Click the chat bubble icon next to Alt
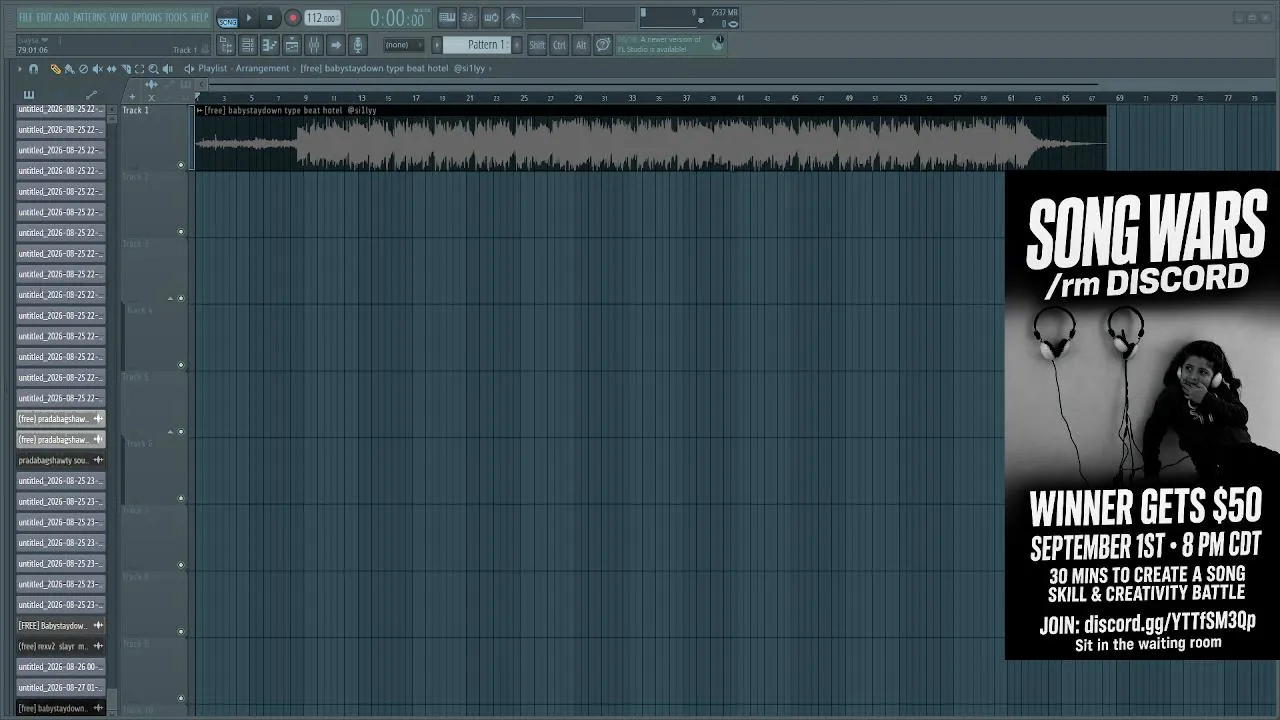The image size is (1280, 720). [603, 45]
